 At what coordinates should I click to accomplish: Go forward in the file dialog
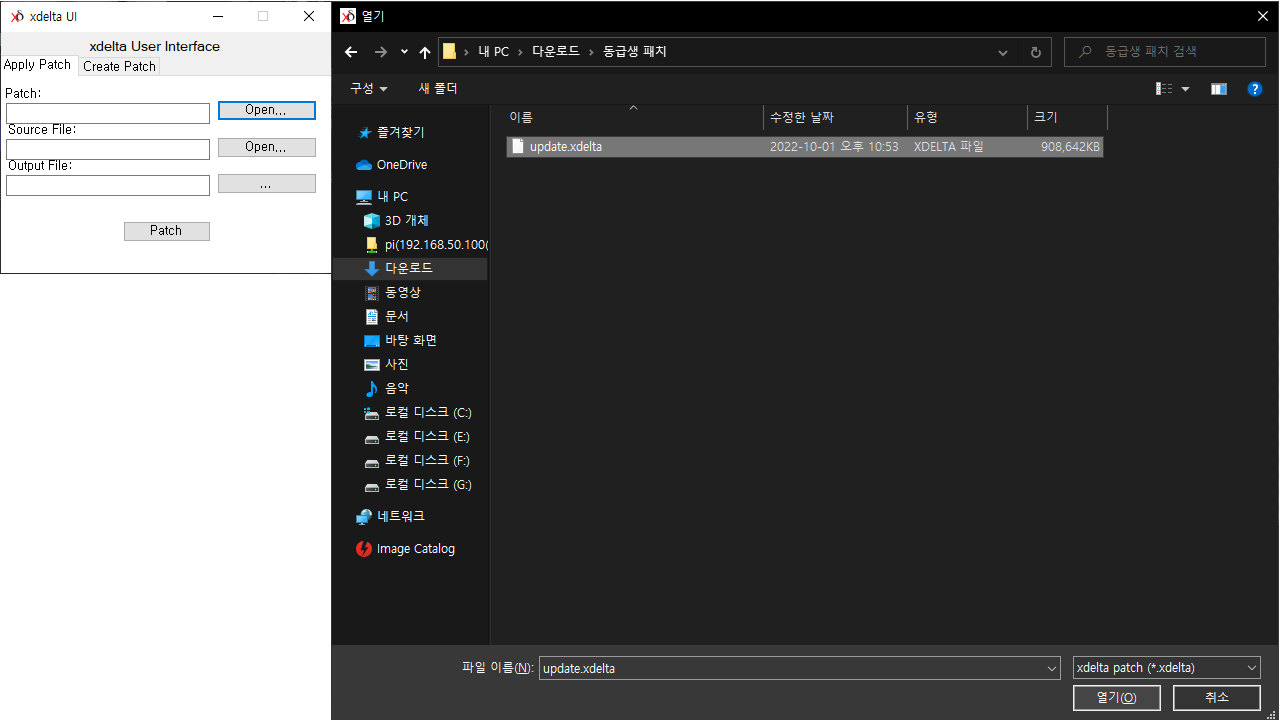click(380, 52)
